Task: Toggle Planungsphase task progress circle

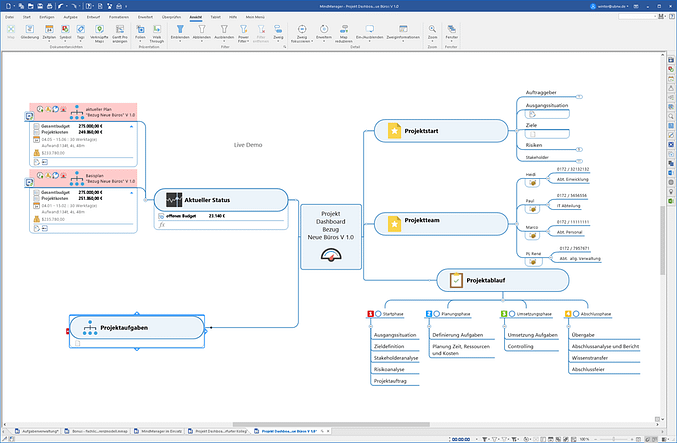Action: (x=437, y=314)
